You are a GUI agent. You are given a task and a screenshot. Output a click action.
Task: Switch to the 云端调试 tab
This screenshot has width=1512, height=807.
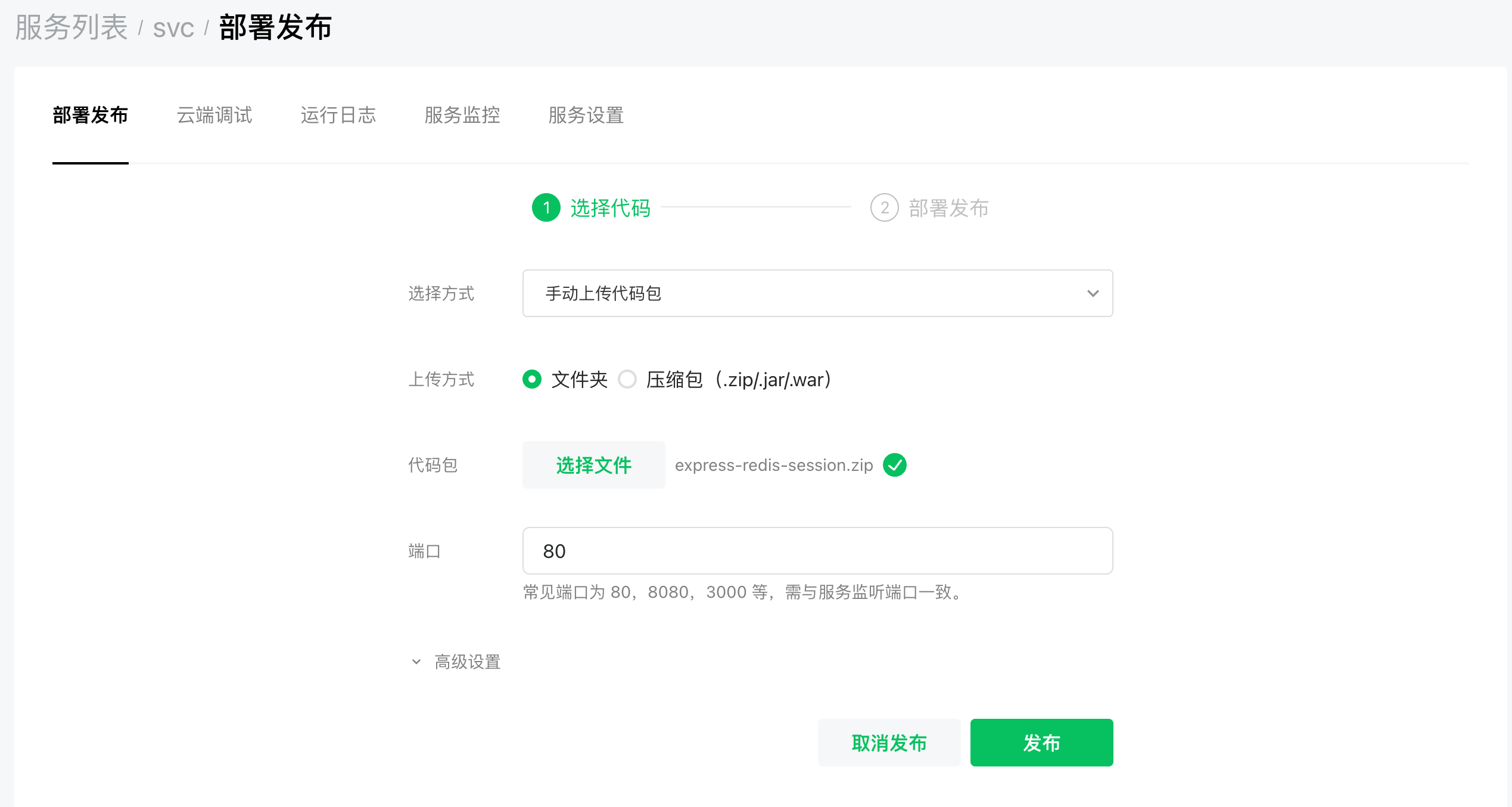(x=214, y=115)
